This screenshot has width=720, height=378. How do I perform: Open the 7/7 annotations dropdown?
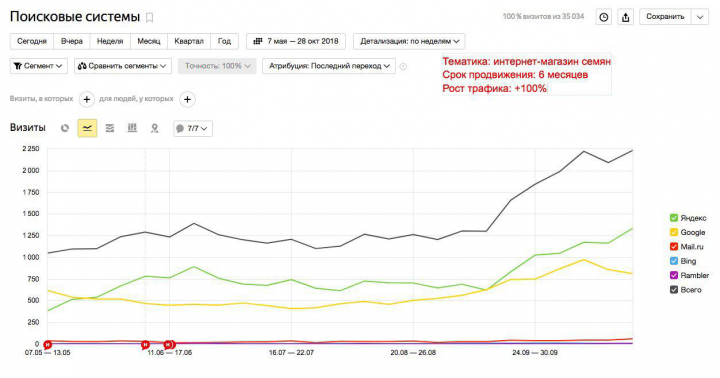193,129
